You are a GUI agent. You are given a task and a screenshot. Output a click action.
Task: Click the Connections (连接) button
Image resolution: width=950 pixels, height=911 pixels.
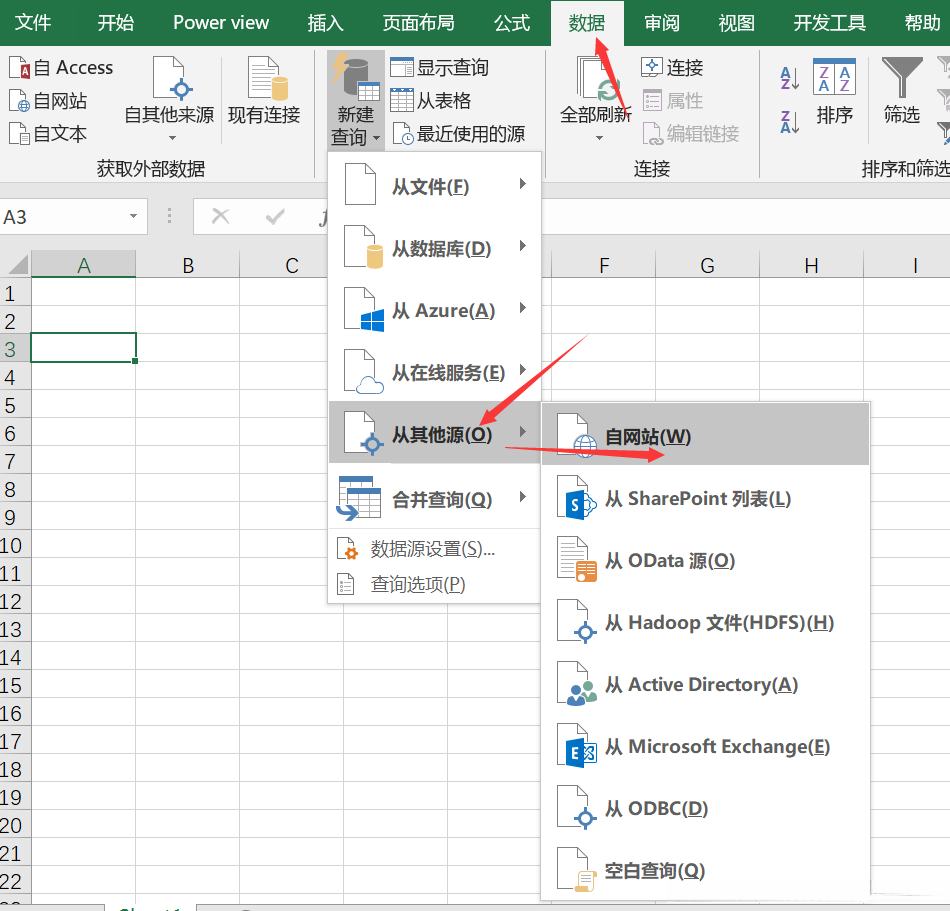click(x=672, y=67)
